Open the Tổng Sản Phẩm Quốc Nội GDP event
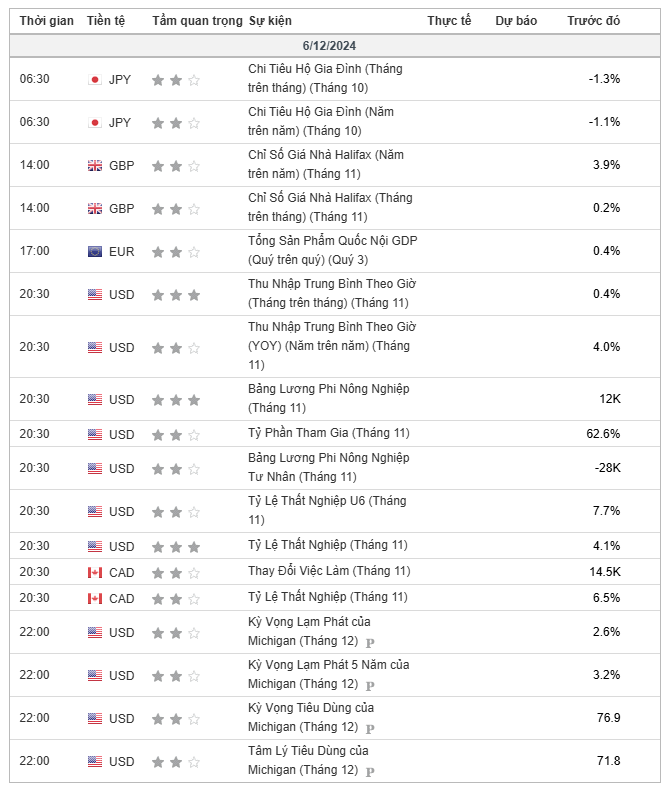Viewport: 665px width, 793px height. click(x=332, y=250)
